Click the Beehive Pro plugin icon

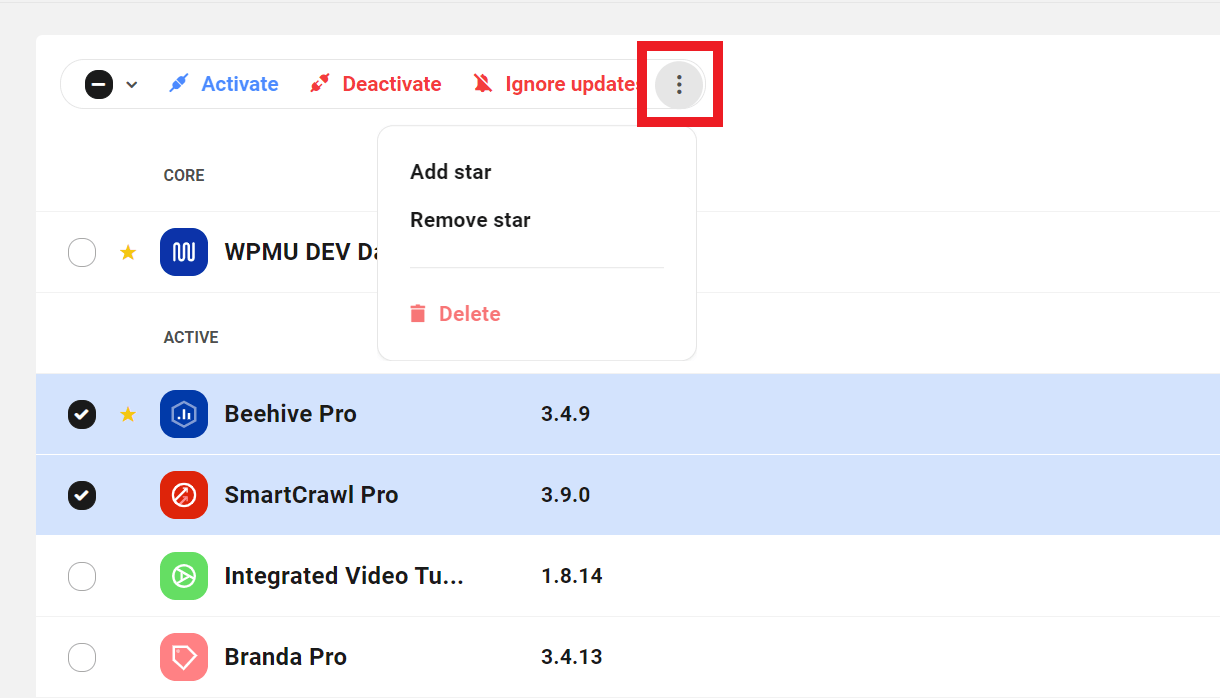point(184,414)
